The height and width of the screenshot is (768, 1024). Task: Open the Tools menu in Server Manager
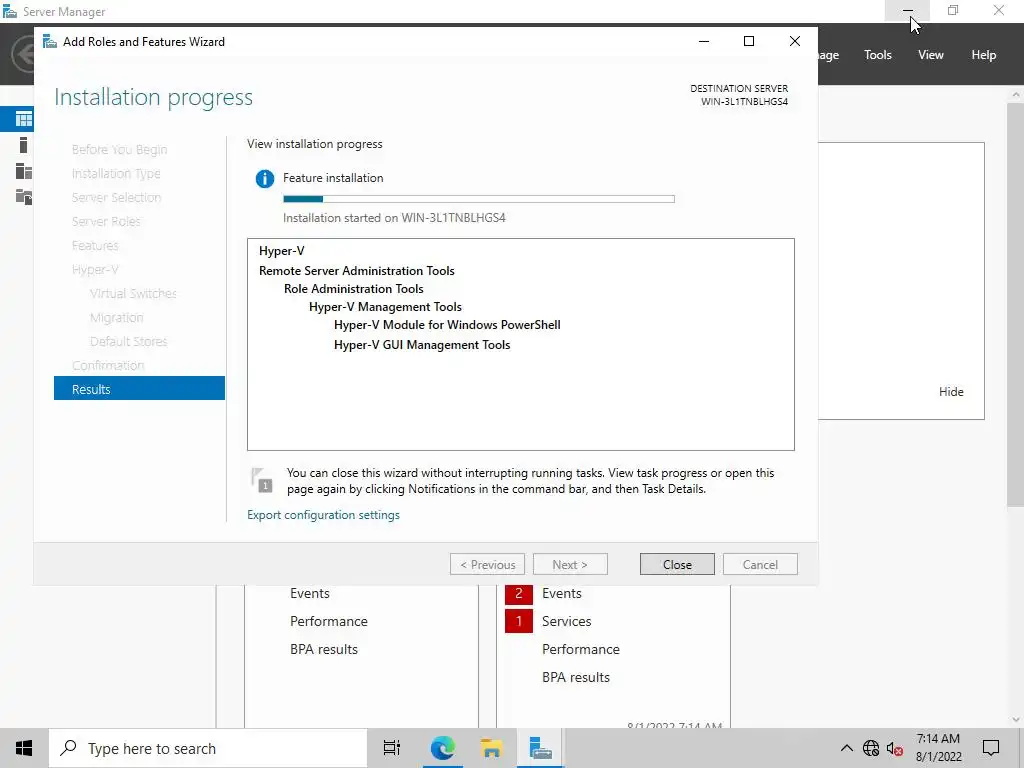click(x=878, y=55)
